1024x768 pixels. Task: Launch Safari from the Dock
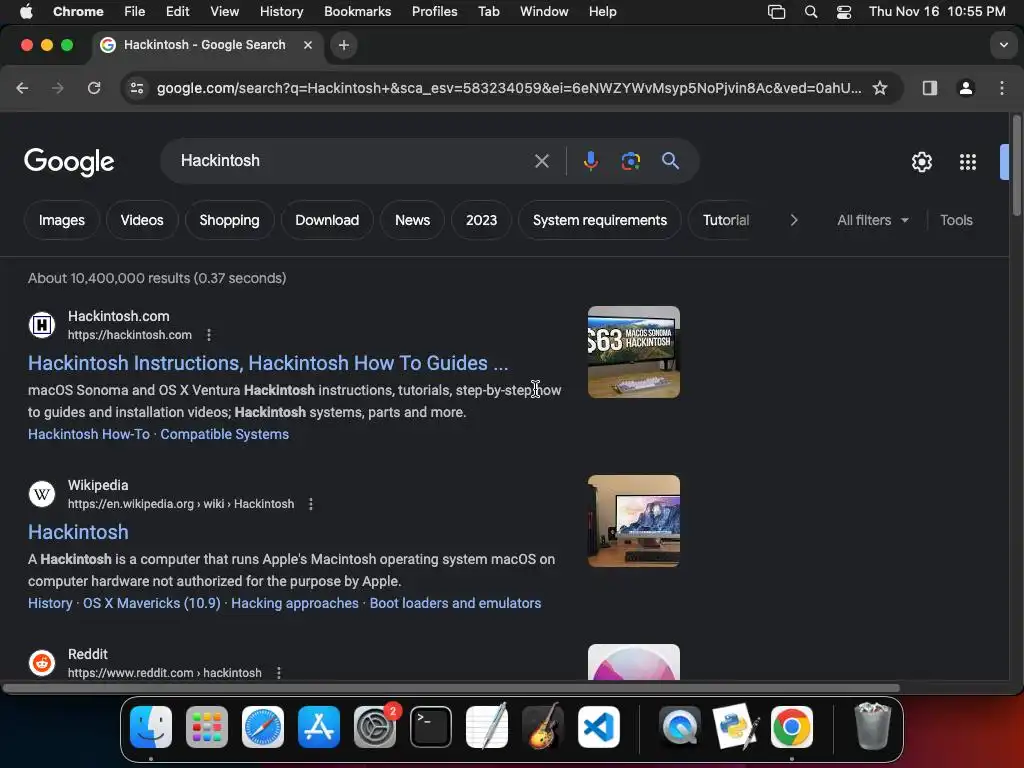point(263,727)
